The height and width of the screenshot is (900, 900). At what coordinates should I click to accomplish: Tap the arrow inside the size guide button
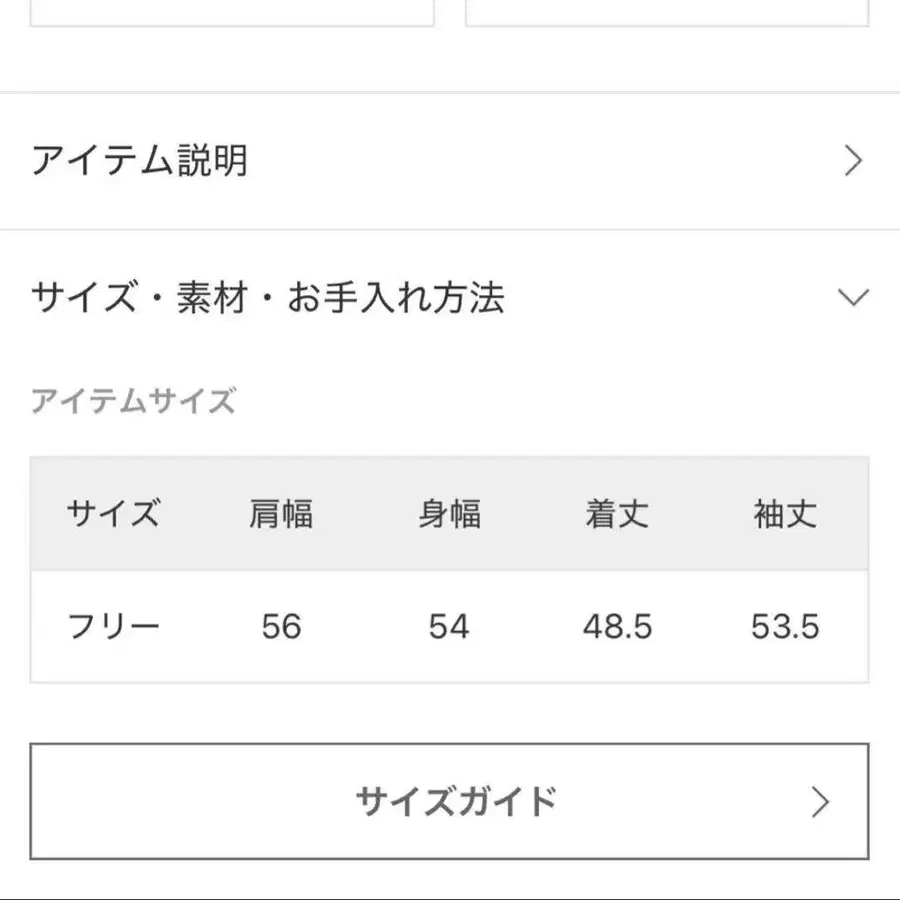(822, 801)
